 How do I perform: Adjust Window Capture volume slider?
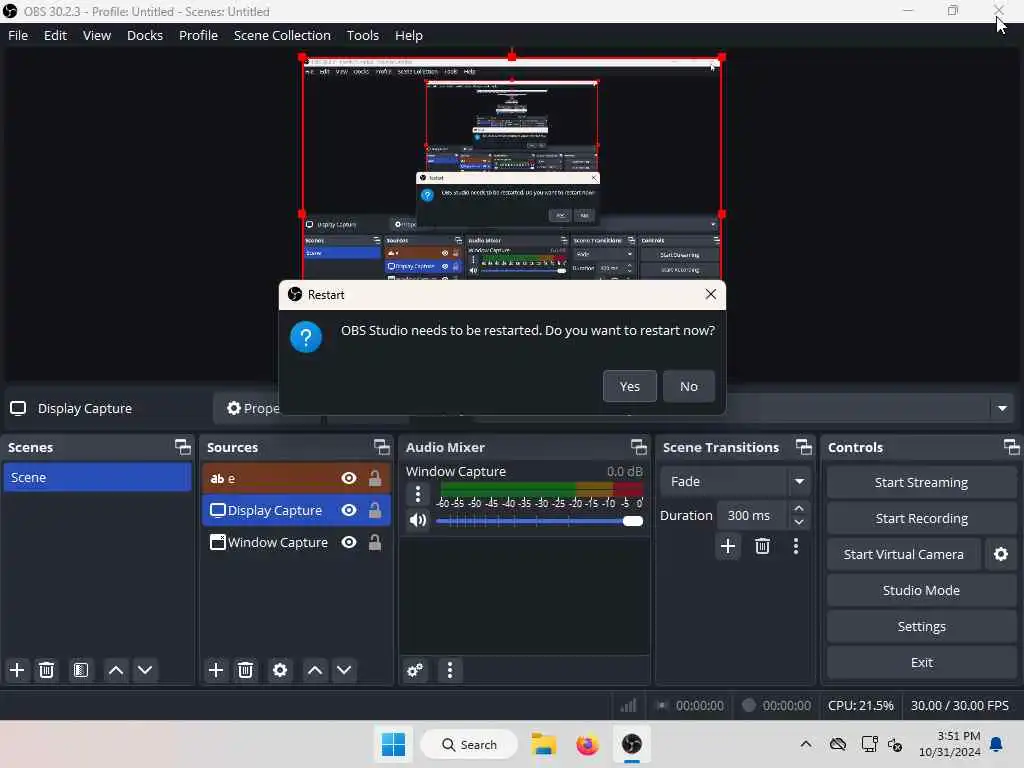539,521
